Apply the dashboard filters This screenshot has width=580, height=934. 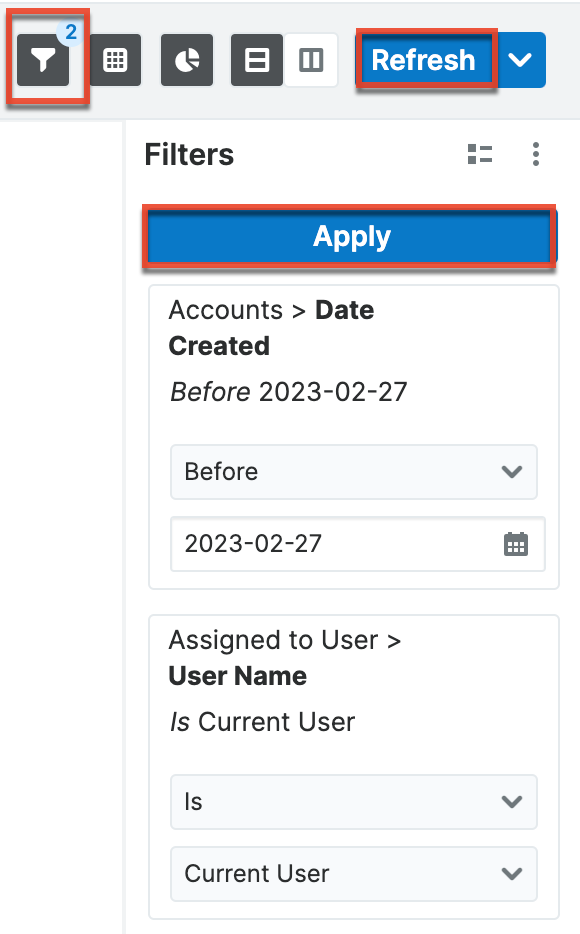(350, 236)
